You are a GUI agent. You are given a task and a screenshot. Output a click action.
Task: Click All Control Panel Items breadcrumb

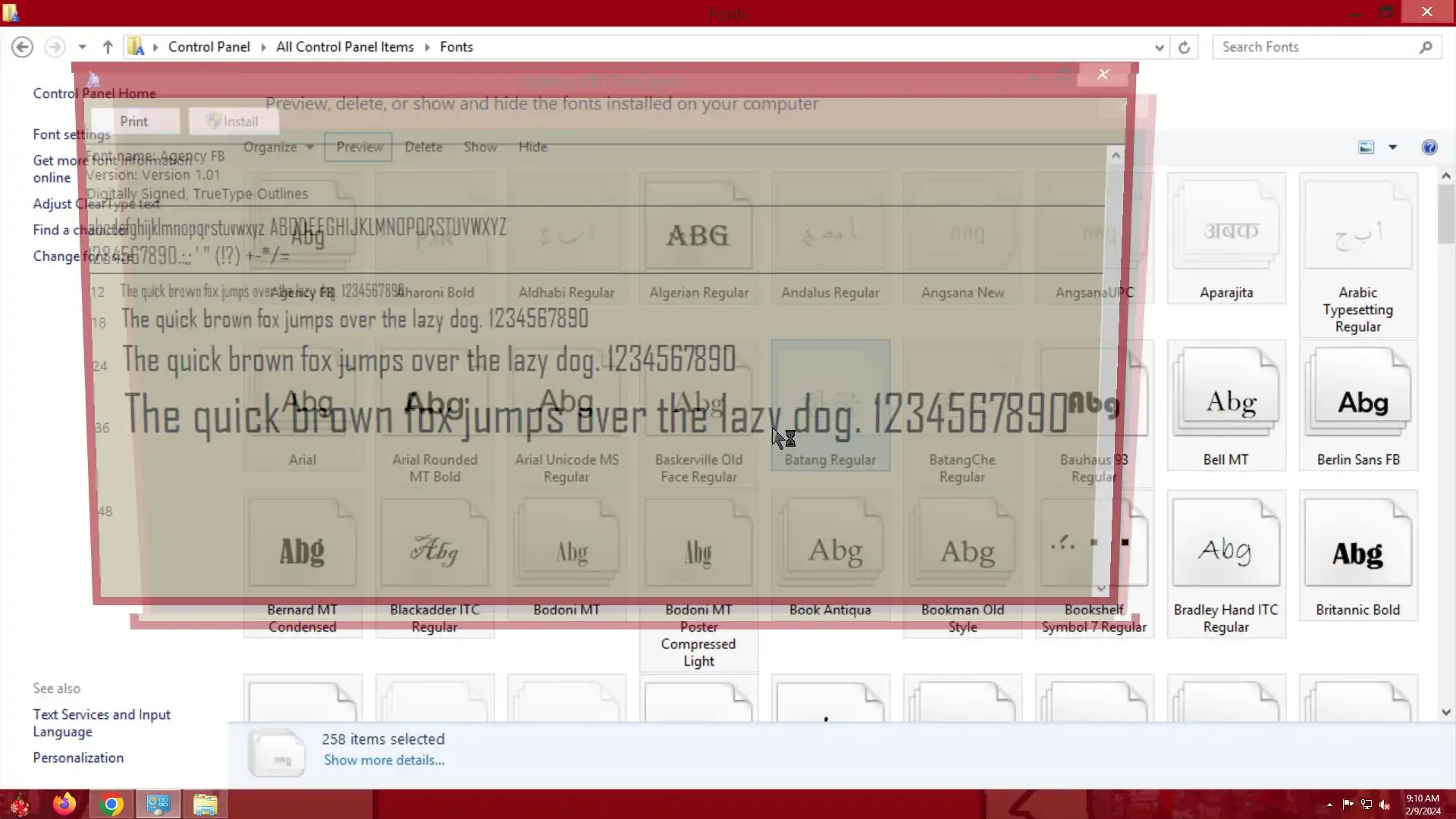click(x=344, y=47)
